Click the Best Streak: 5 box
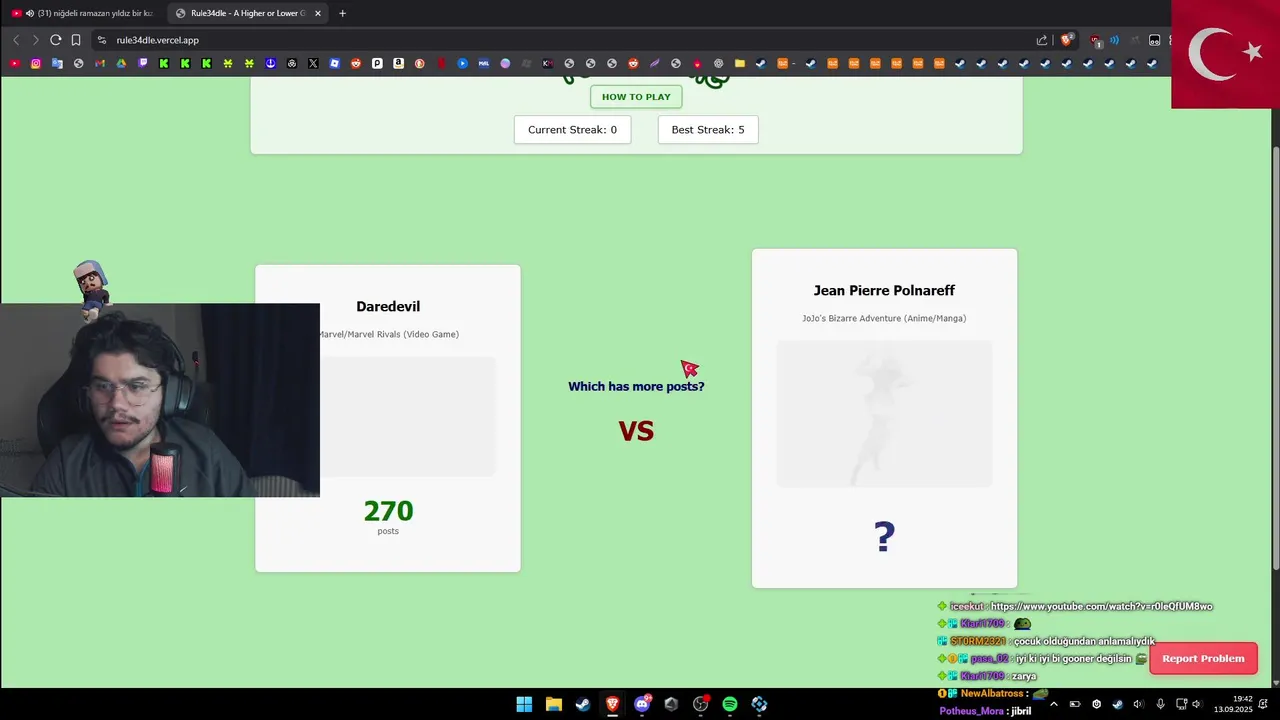The image size is (1280, 720). tap(708, 130)
